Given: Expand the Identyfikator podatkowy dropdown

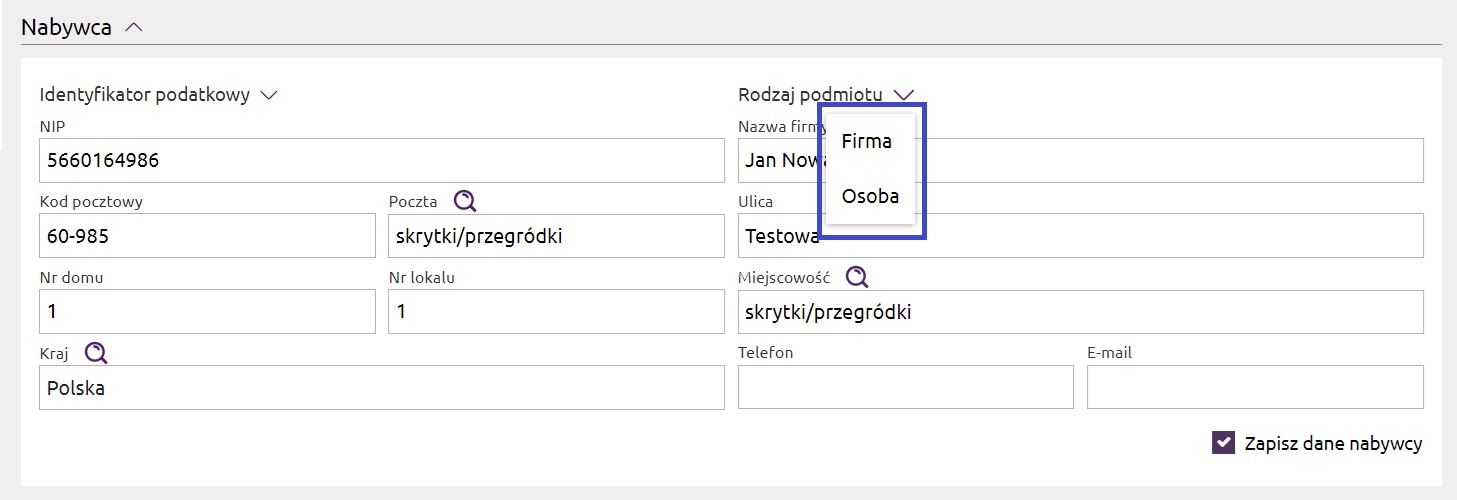Looking at the screenshot, I should [x=268, y=95].
